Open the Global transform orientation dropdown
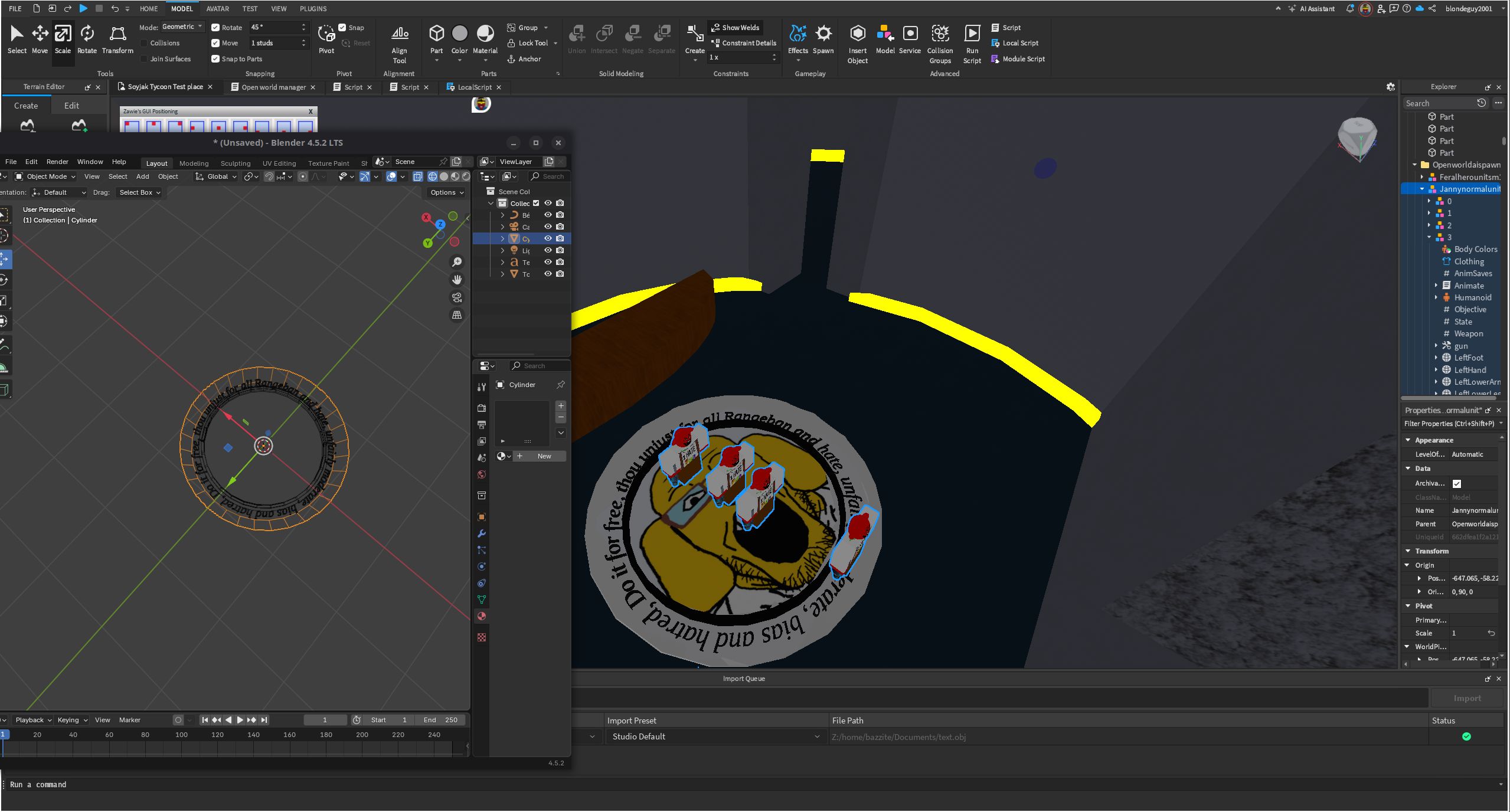The width and height of the screenshot is (1510, 812). 216,176
